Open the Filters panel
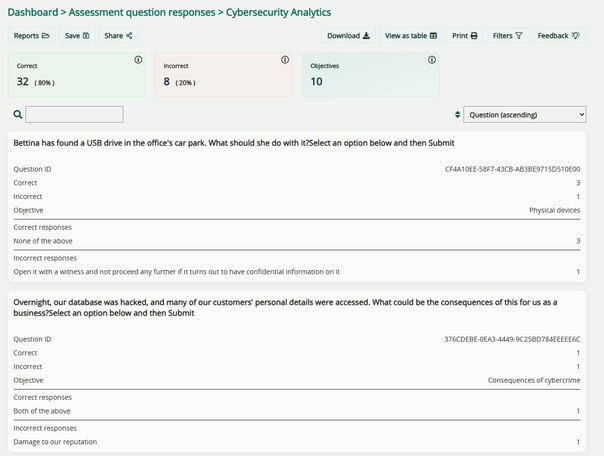The image size is (604, 456). pyautogui.click(x=507, y=36)
